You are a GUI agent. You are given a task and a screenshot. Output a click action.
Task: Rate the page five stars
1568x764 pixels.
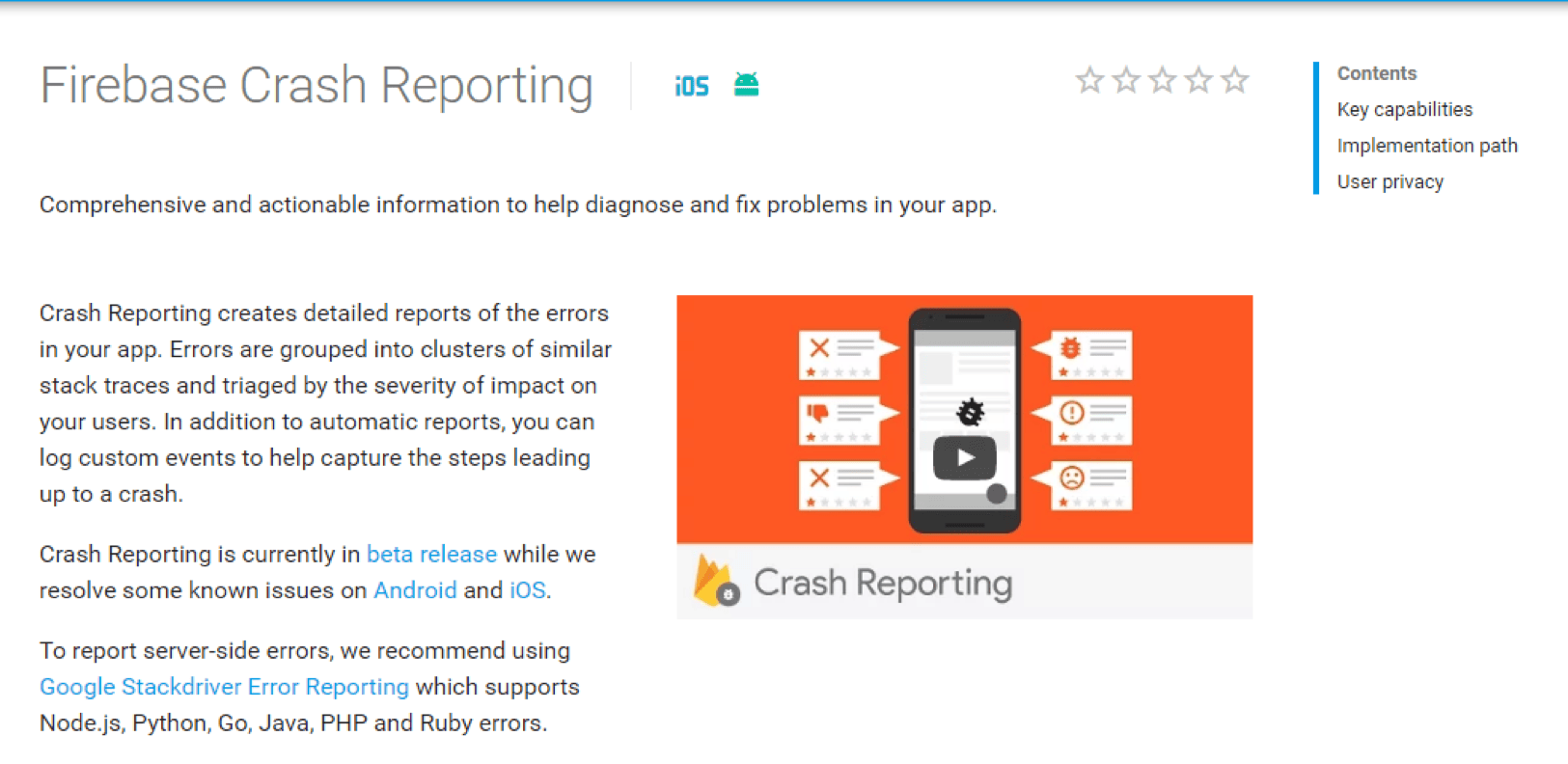[x=1235, y=80]
